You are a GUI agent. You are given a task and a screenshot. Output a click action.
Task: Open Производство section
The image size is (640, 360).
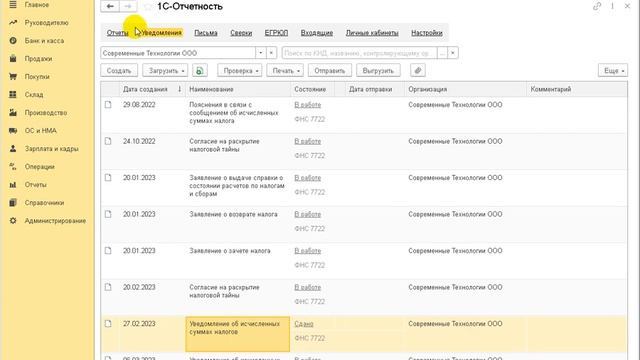pos(46,113)
